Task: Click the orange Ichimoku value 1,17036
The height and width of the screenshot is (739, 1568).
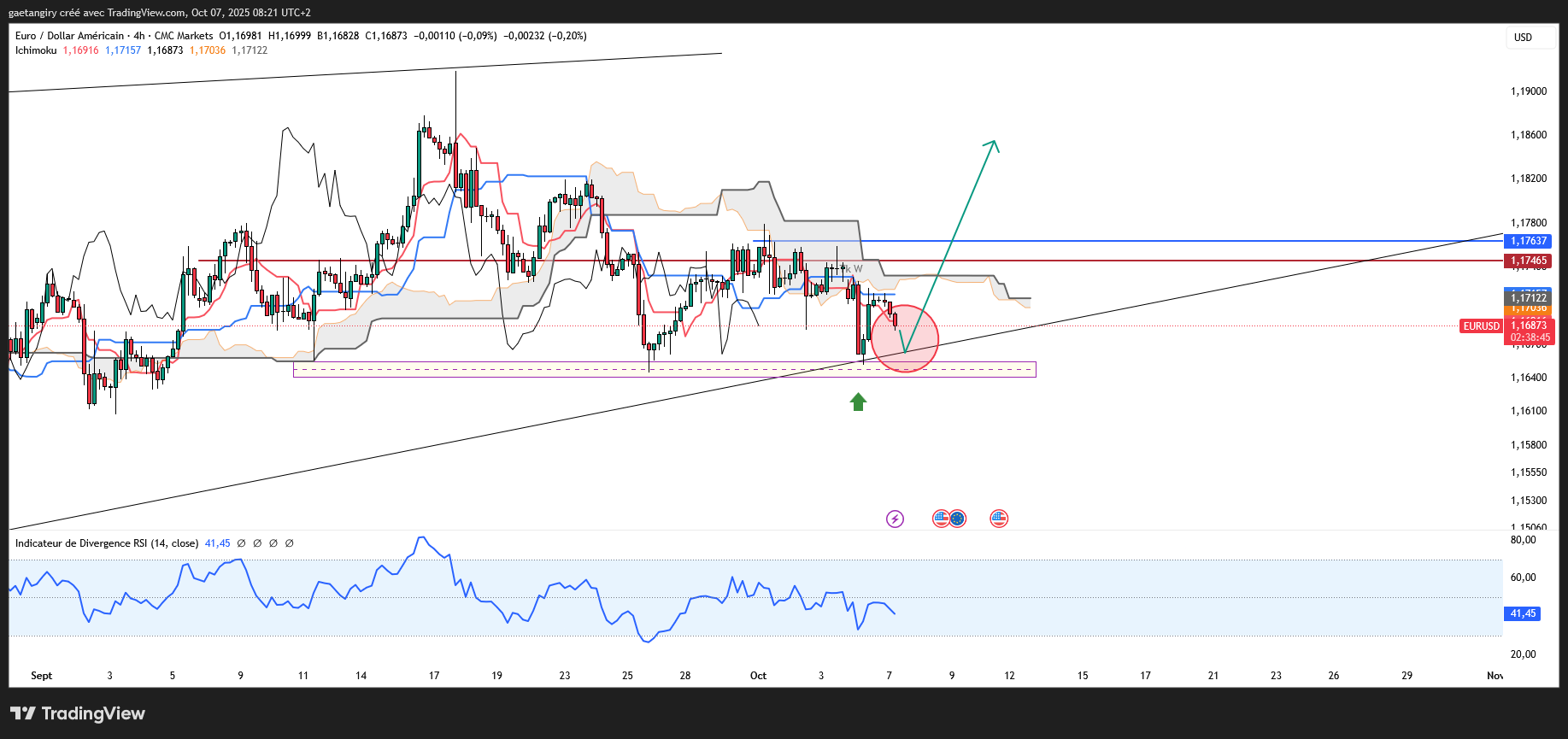Action: [x=208, y=50]
